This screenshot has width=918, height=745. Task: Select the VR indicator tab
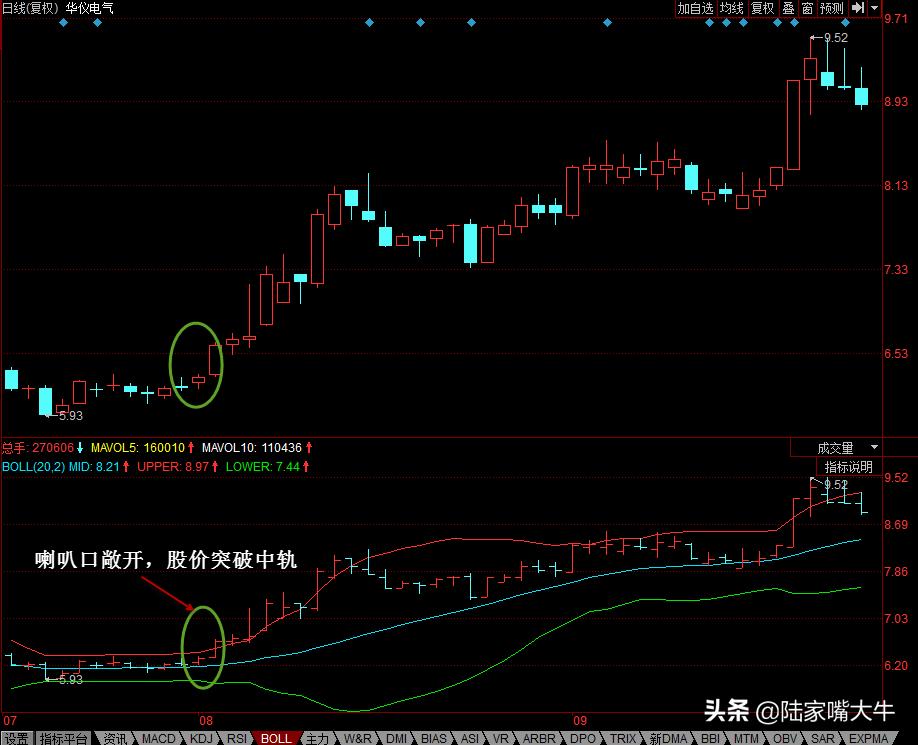tap(501, 738)
